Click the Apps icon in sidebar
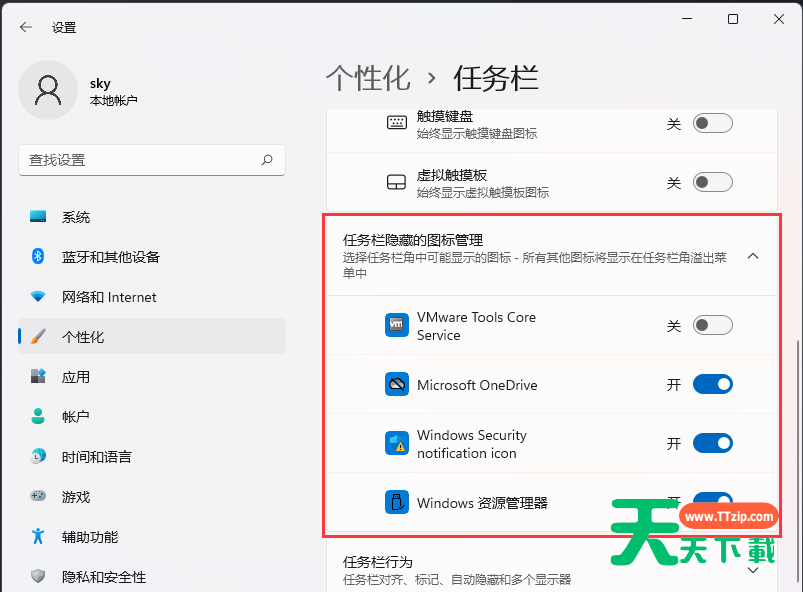 click(38, 376)
